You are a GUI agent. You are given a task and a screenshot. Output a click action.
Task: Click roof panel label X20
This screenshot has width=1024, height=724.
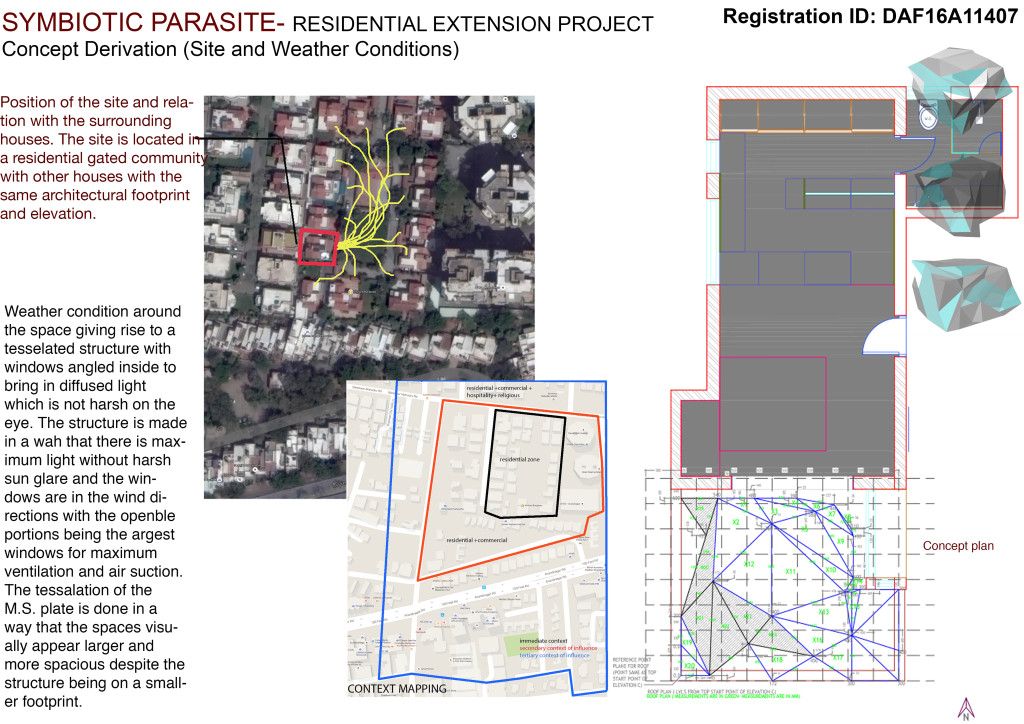click(690, 666)
